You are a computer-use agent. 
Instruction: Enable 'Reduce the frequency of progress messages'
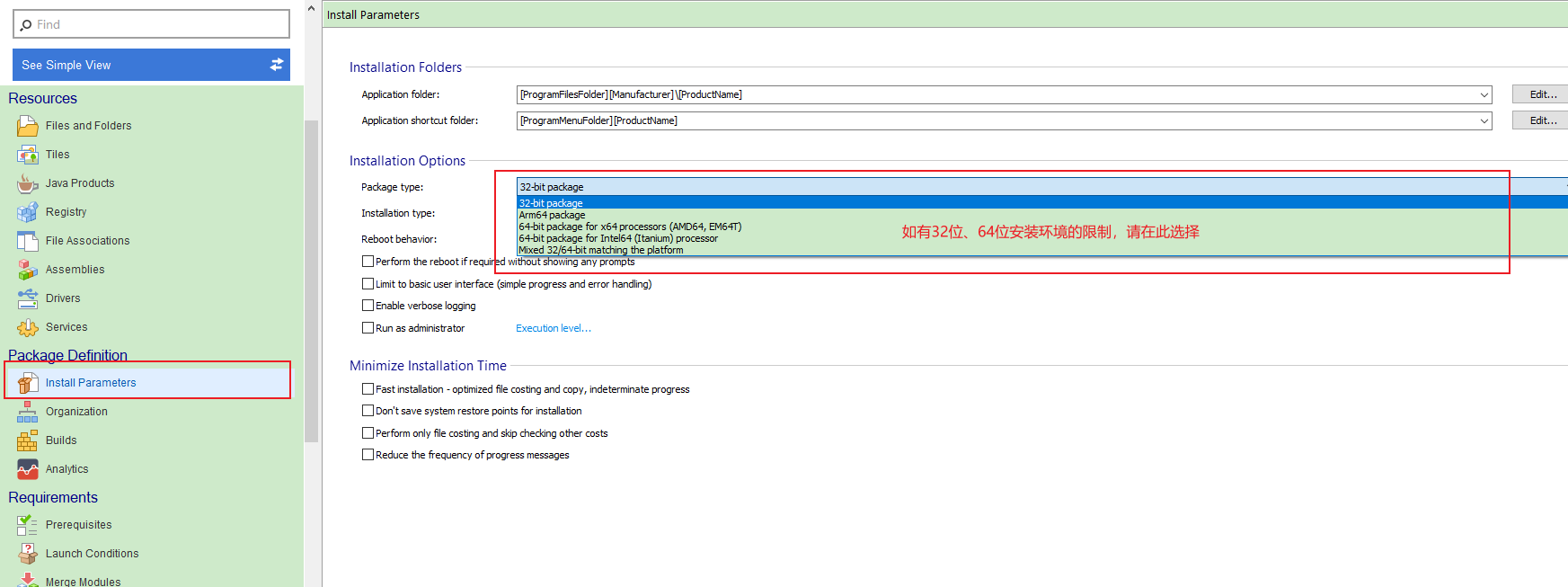coord(368,455)
